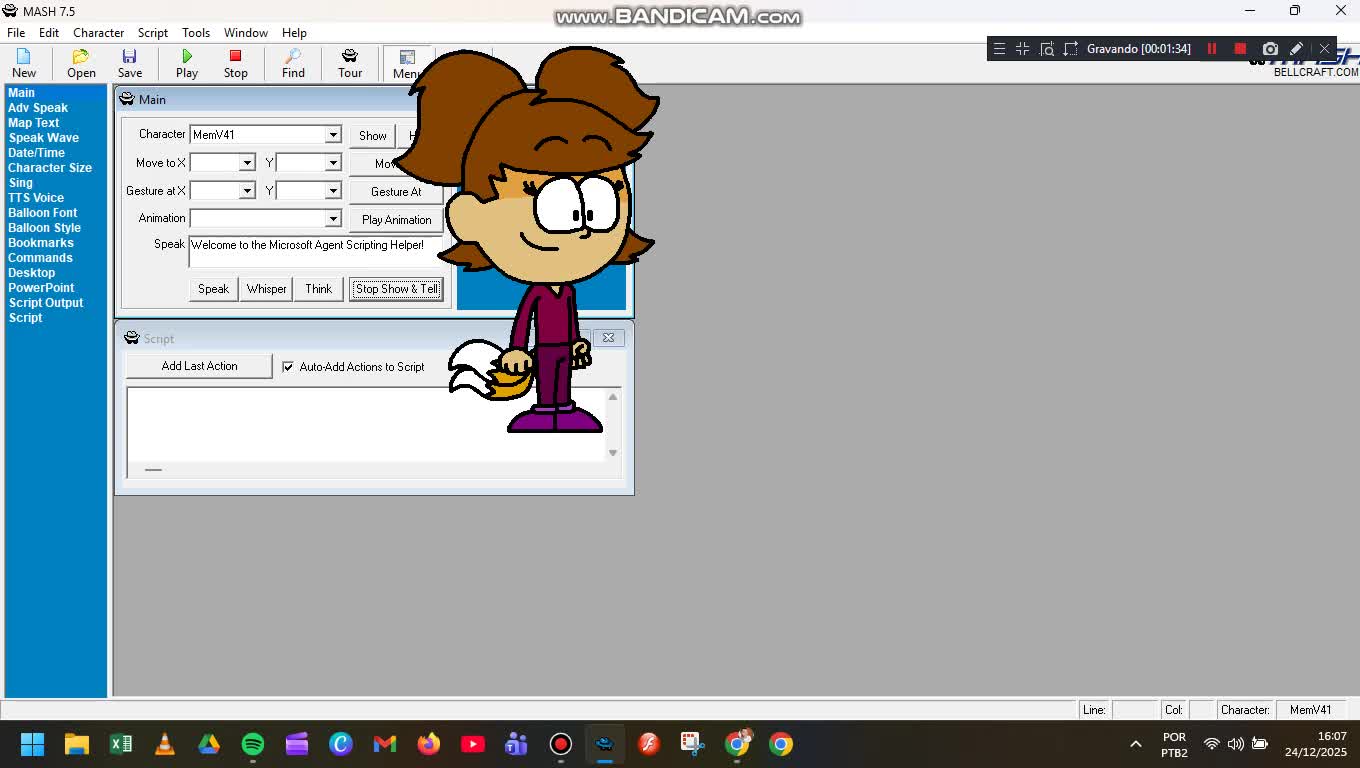Click the Find toolbar button
Viewport: 1360px width, 768px height.
pyautogui.click(x=293, y=63)
